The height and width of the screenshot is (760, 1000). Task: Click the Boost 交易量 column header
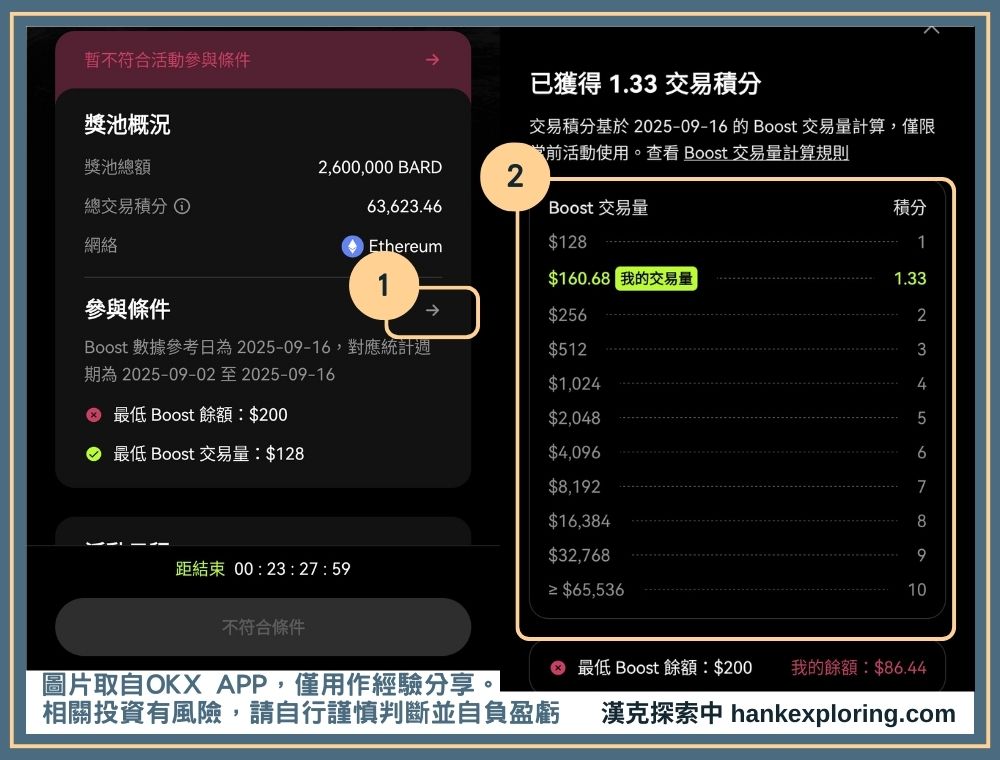click(x=598, y=208)
